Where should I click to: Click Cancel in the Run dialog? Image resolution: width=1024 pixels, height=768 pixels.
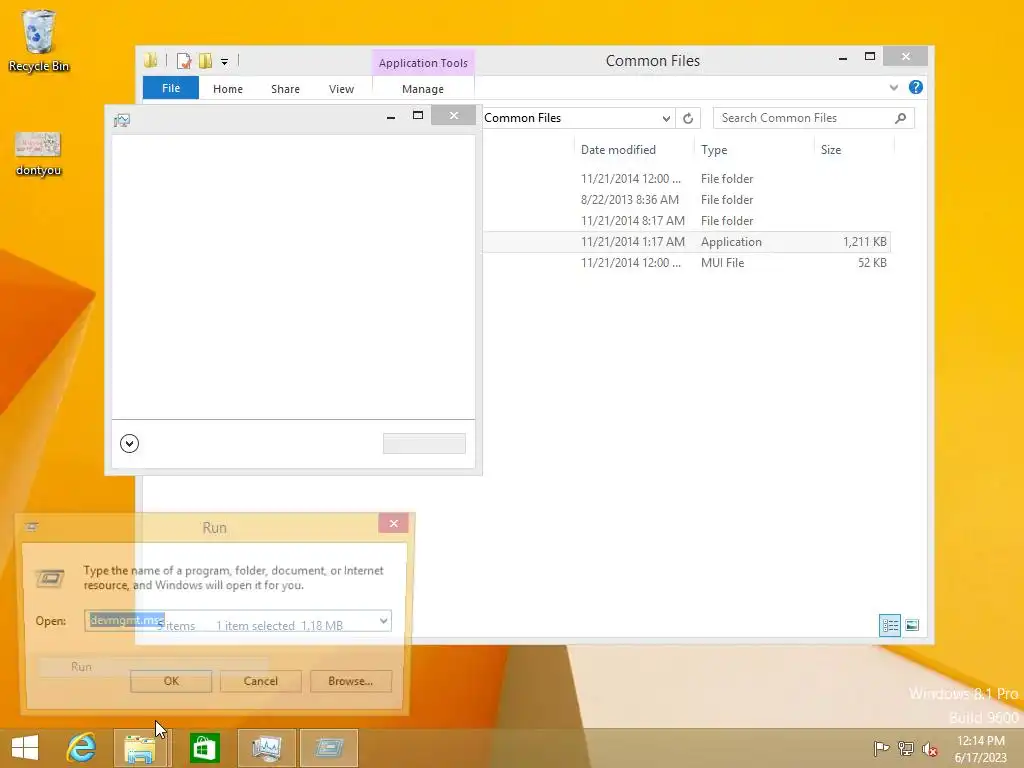coord(261,681)
